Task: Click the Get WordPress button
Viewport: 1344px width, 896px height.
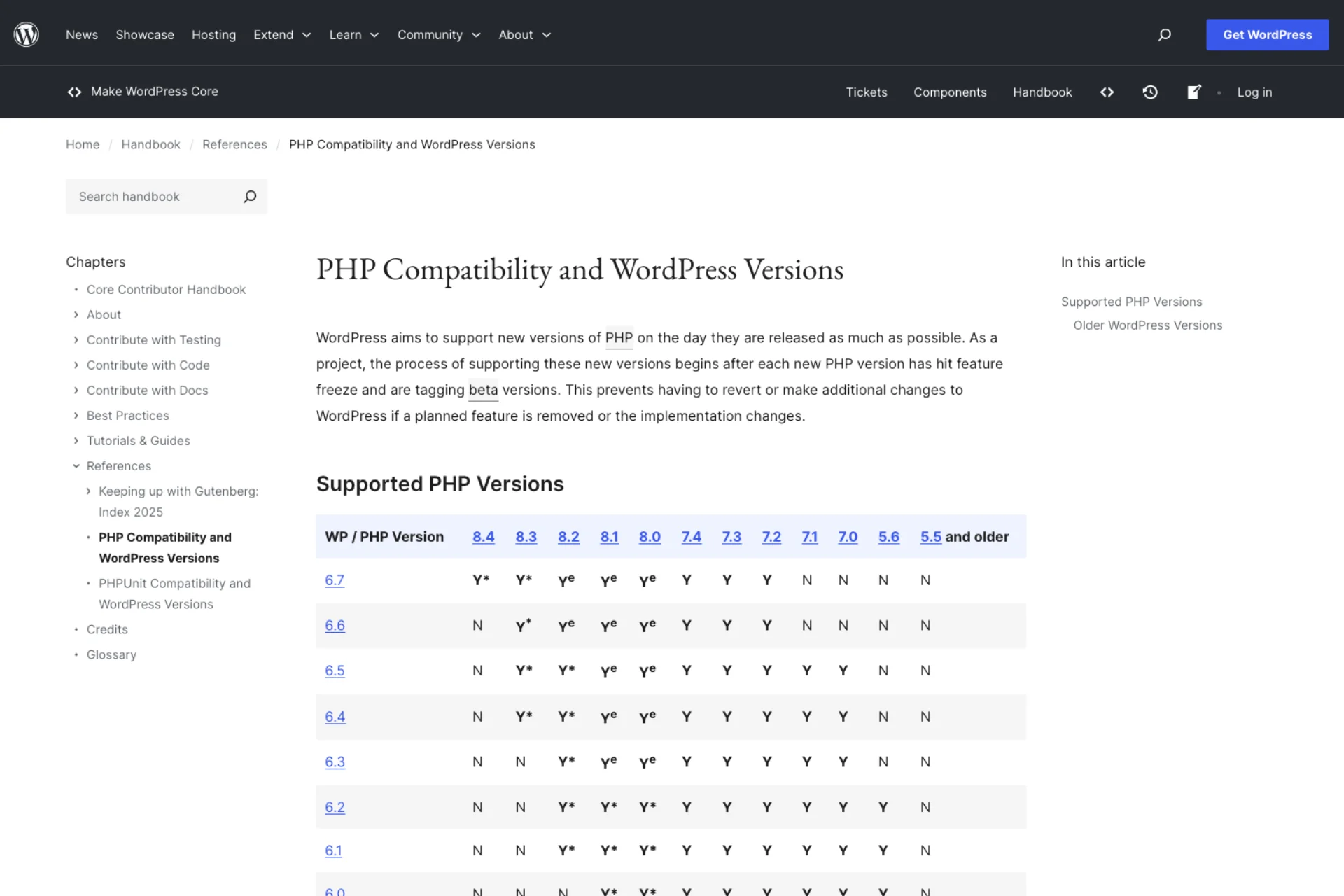Action: click(x=1267, y=34)
